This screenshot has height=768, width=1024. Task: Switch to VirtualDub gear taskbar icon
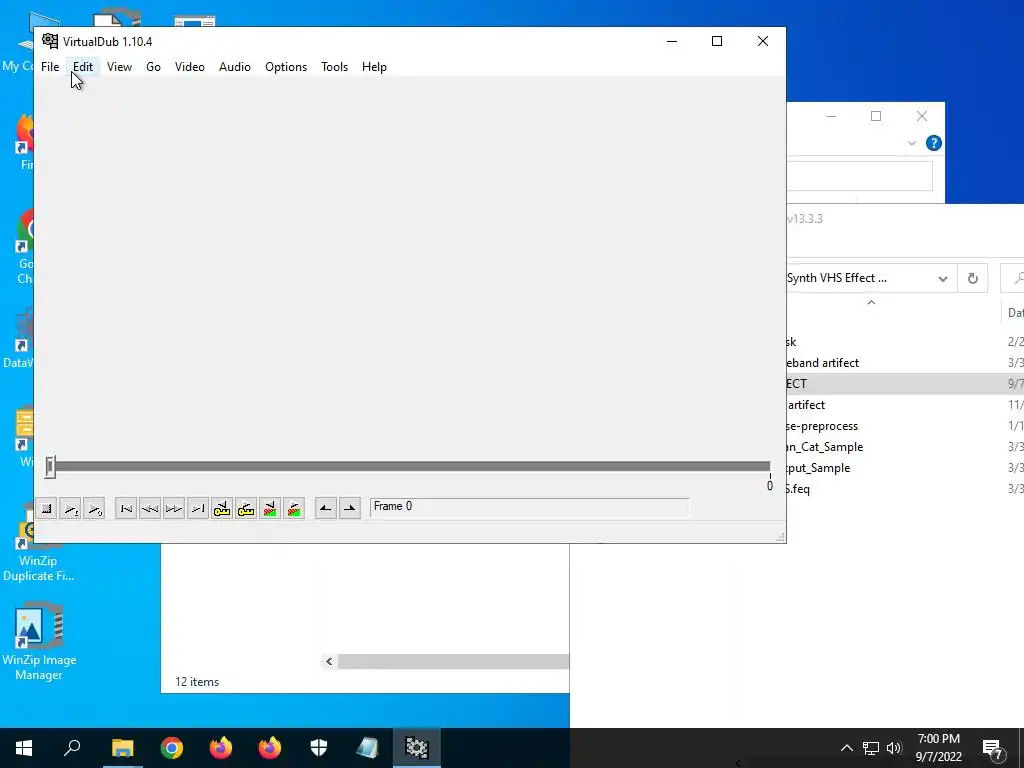click(417, 748)
